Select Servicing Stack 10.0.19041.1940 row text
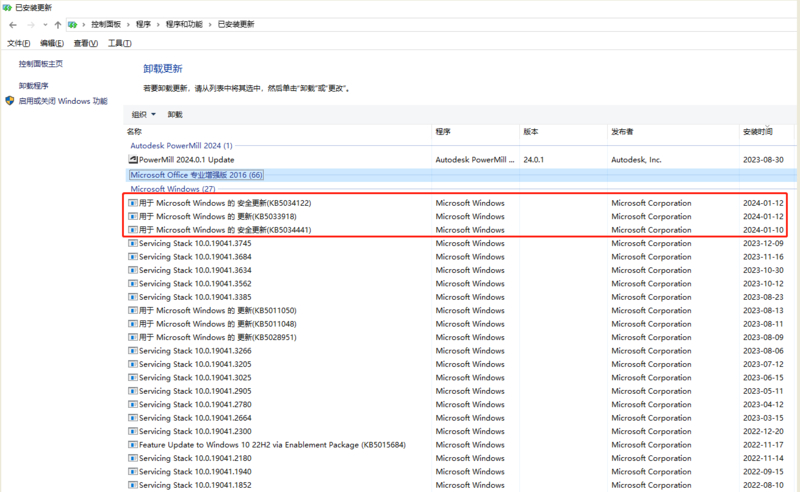This screenshot has width=800, height=492. pyautogui.click(x=195, y=472)
